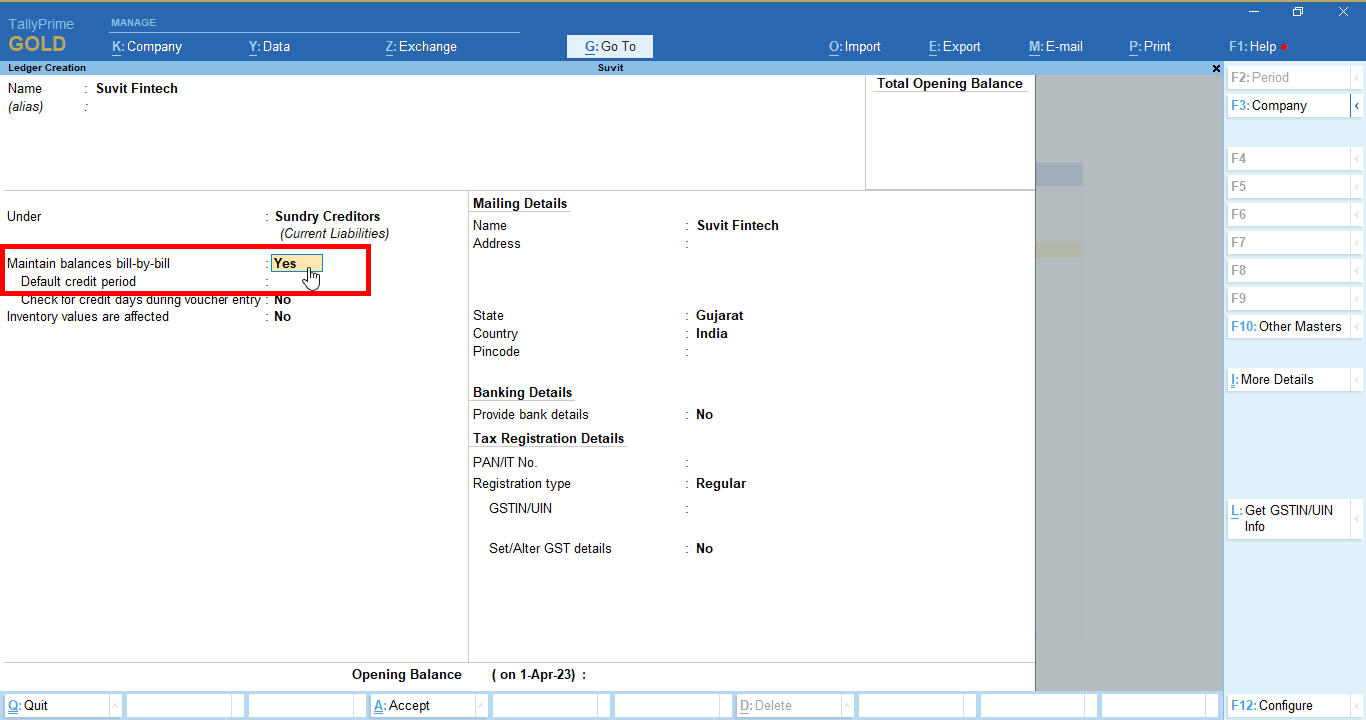Open the P: Print menu
The height and width of the screenshot is (720, 1366).
1150,46
